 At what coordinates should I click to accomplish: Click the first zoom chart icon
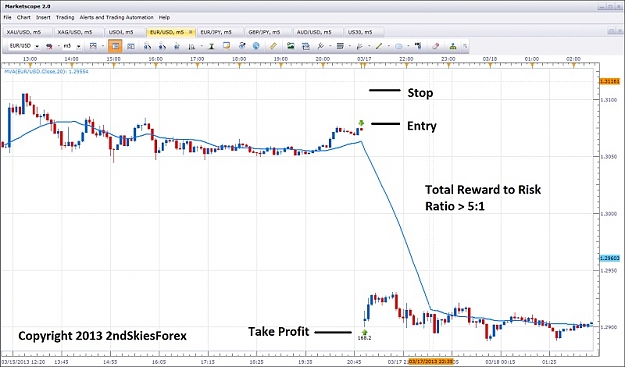[x=147, y=46]
